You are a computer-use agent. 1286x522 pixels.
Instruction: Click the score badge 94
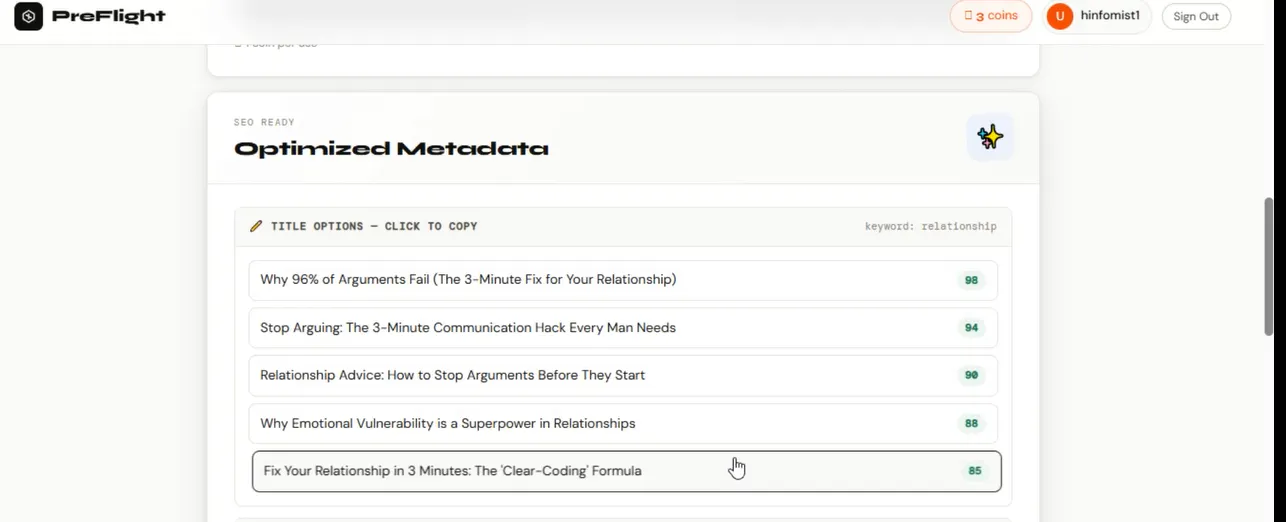click(971, 328)
